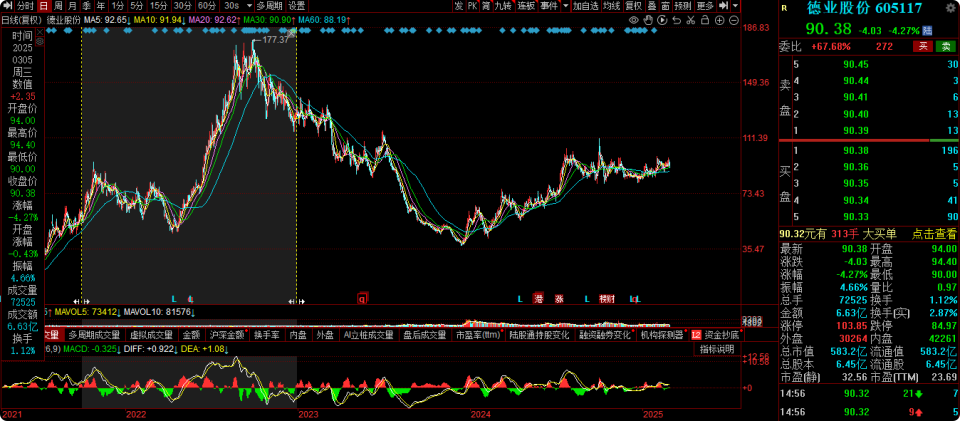Switch to the 5分 minute chart
The image size is (960, 421).
pos(137,6)
